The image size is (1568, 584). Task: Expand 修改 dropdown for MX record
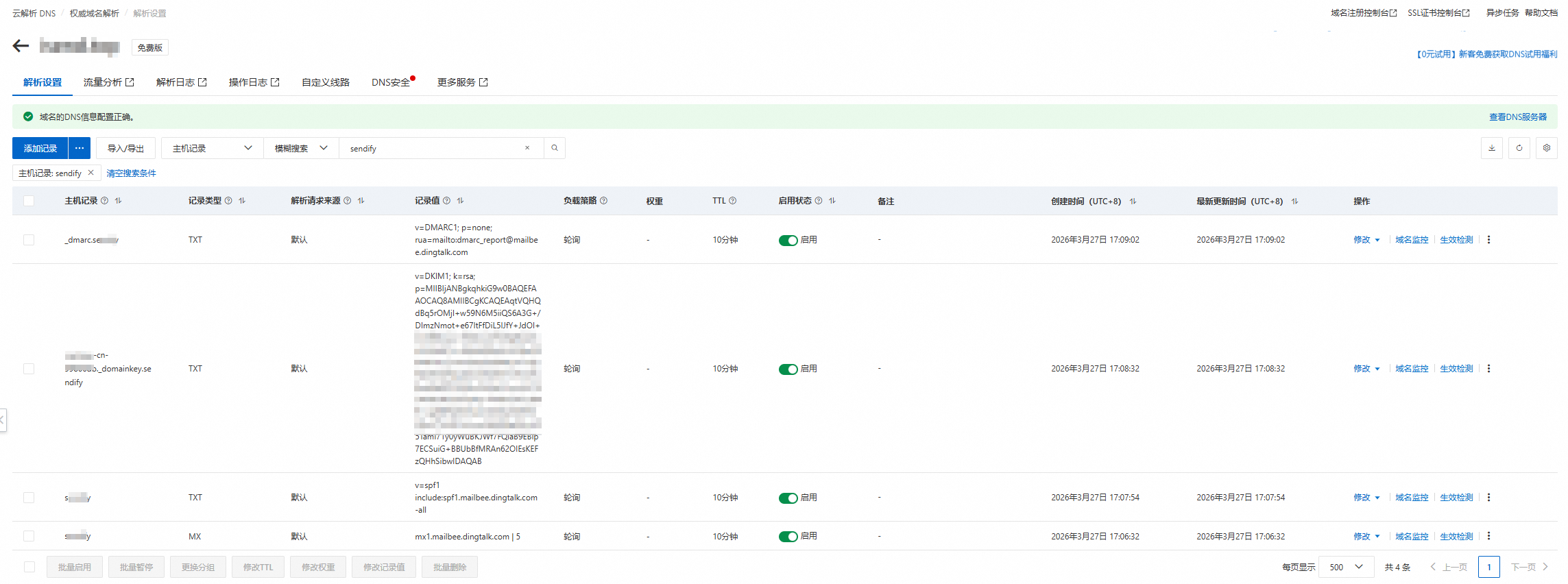(x=1377, y=536)
